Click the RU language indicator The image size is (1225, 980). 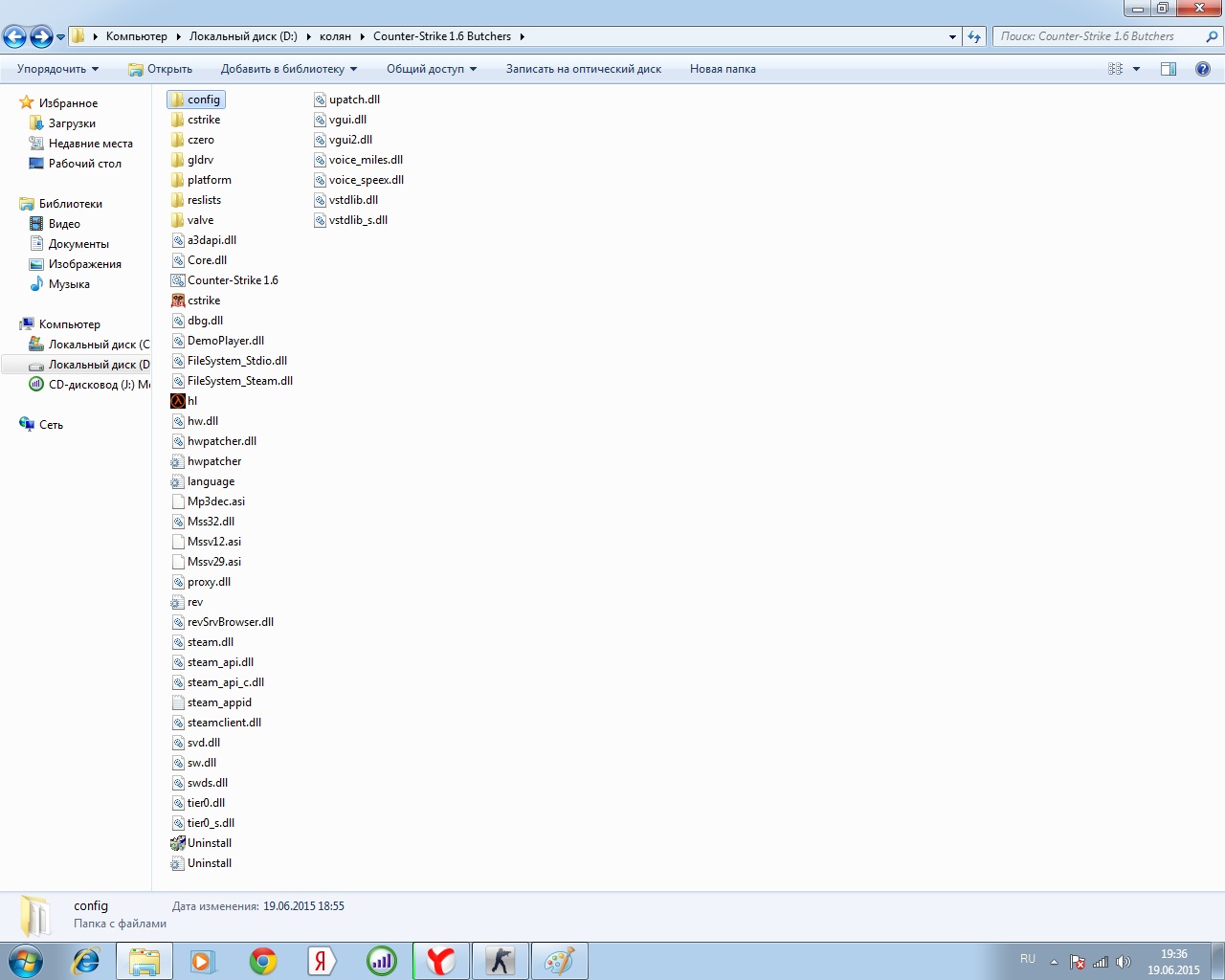1028,959
